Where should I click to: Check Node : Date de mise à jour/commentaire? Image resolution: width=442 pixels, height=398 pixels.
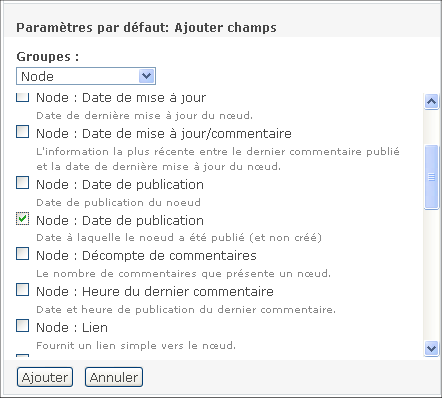pos(22,131)
